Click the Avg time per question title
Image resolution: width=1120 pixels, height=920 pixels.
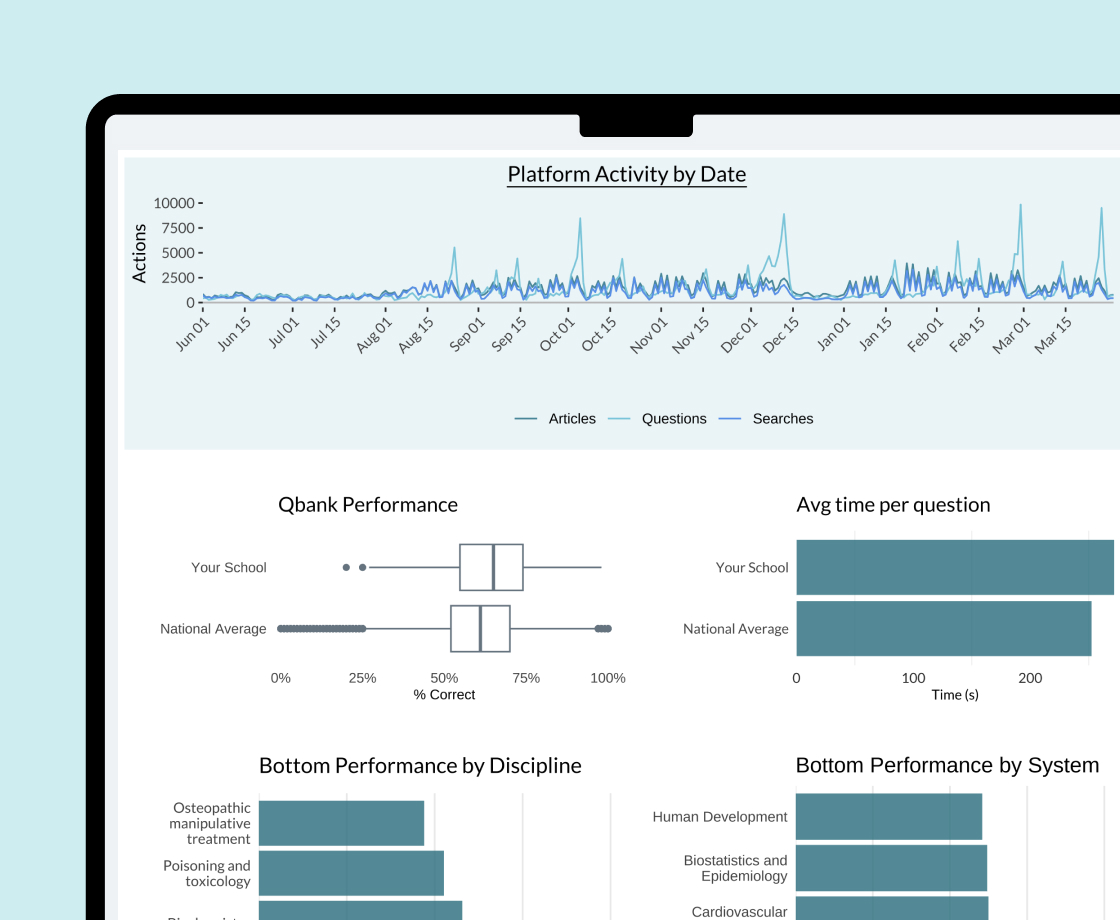coord(893,505)
